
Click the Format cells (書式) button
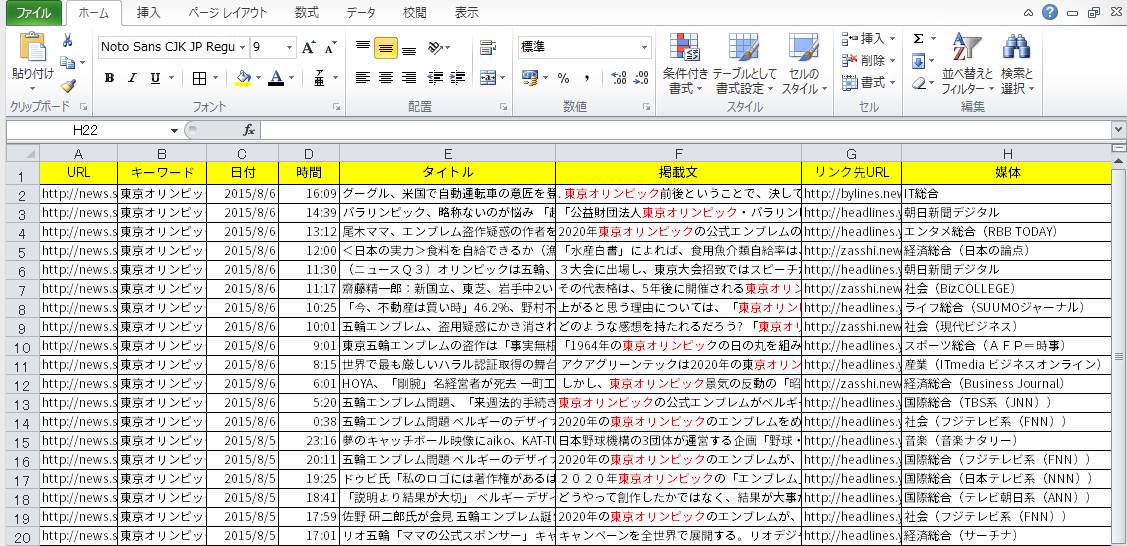point(868,83)
